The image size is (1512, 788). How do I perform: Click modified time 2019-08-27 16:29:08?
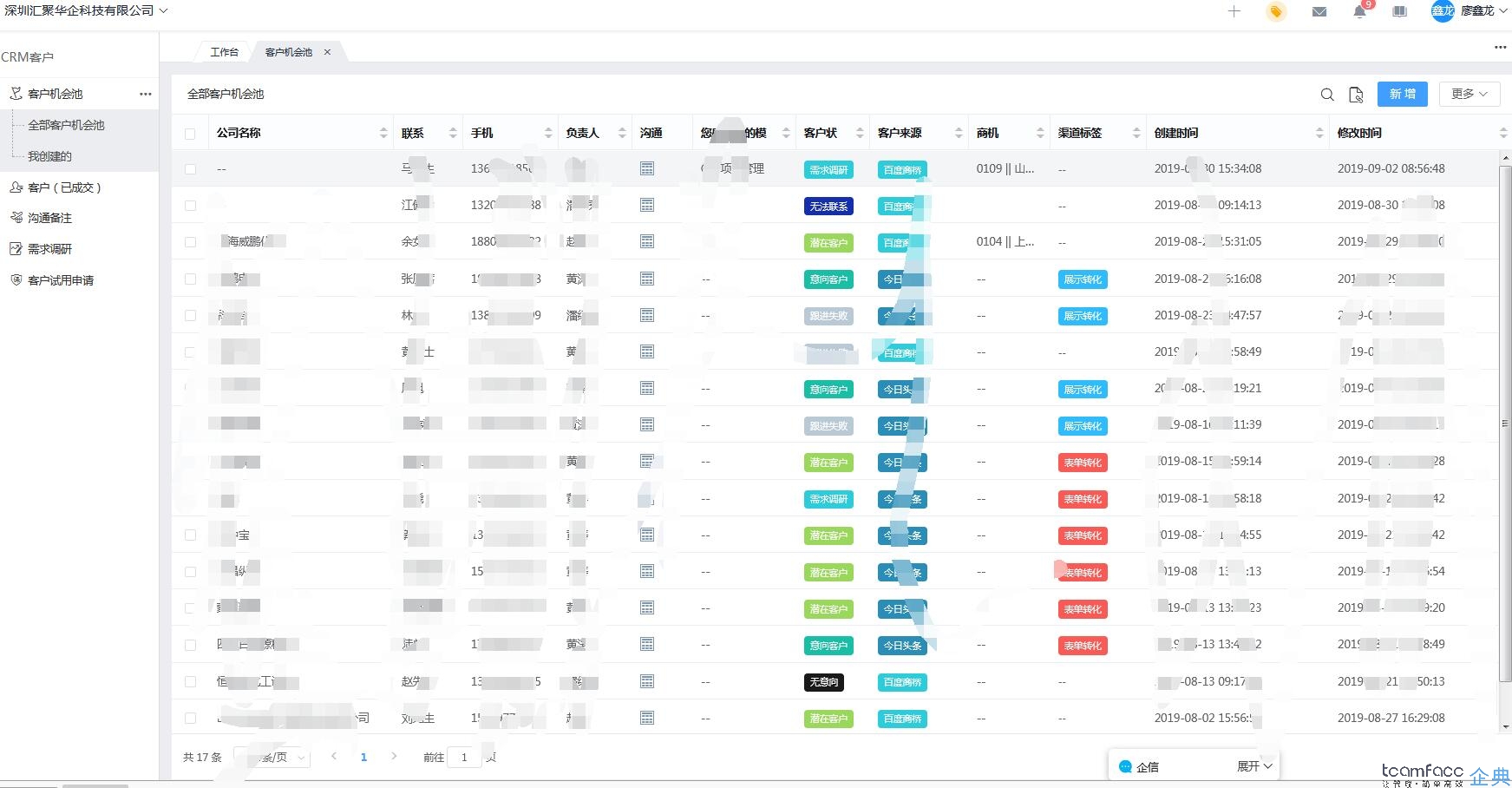(x=1391, y=718)
